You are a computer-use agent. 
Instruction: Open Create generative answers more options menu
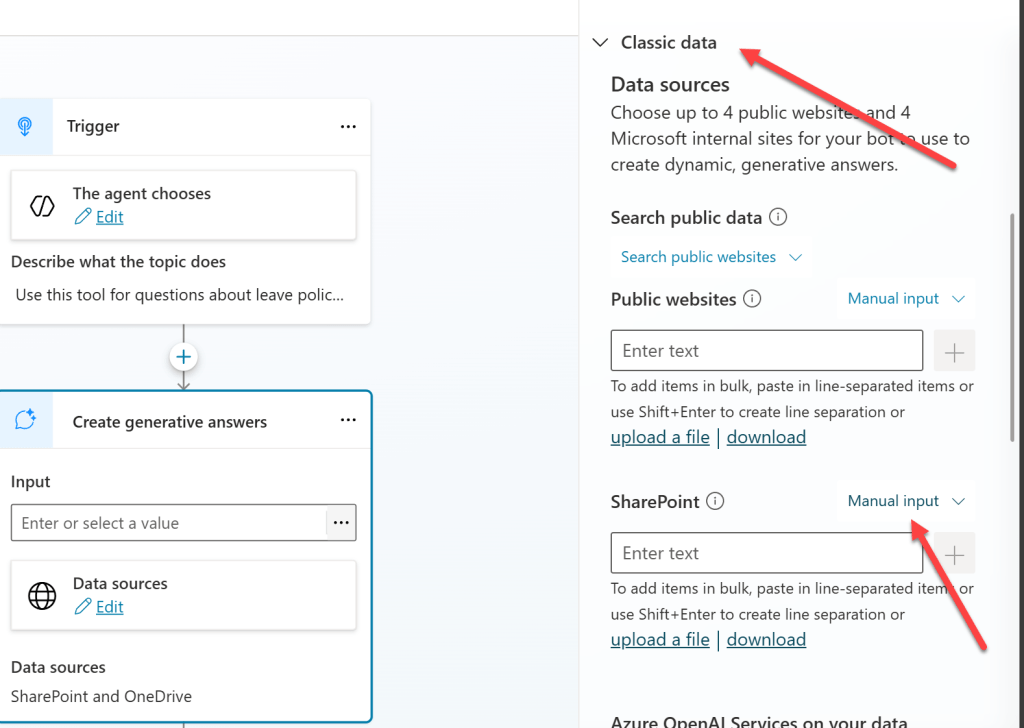point(348,421)
